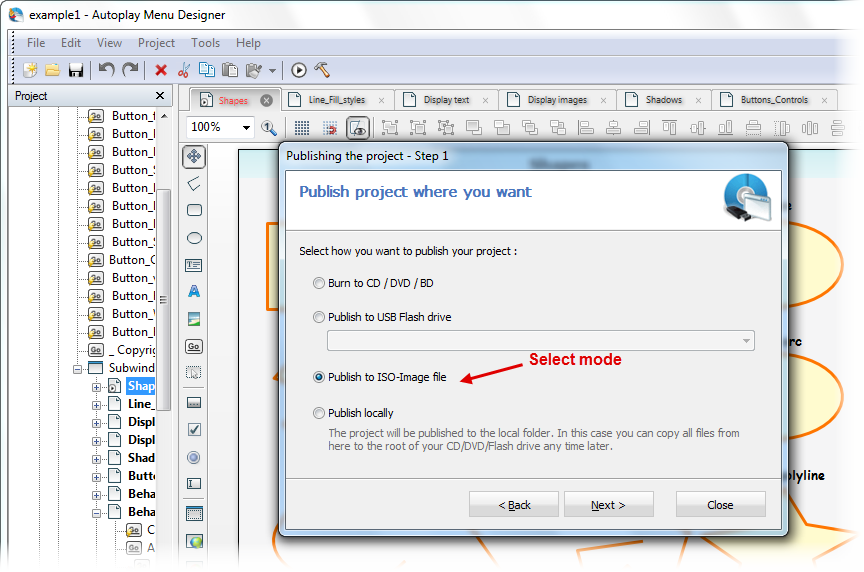Click the Close button in publish dialog

[720, 505]
